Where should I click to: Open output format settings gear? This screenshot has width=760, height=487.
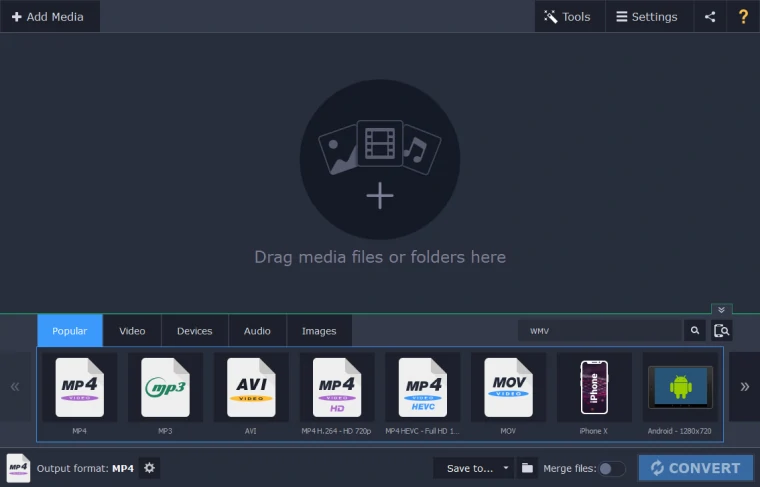tap(149, 468)
